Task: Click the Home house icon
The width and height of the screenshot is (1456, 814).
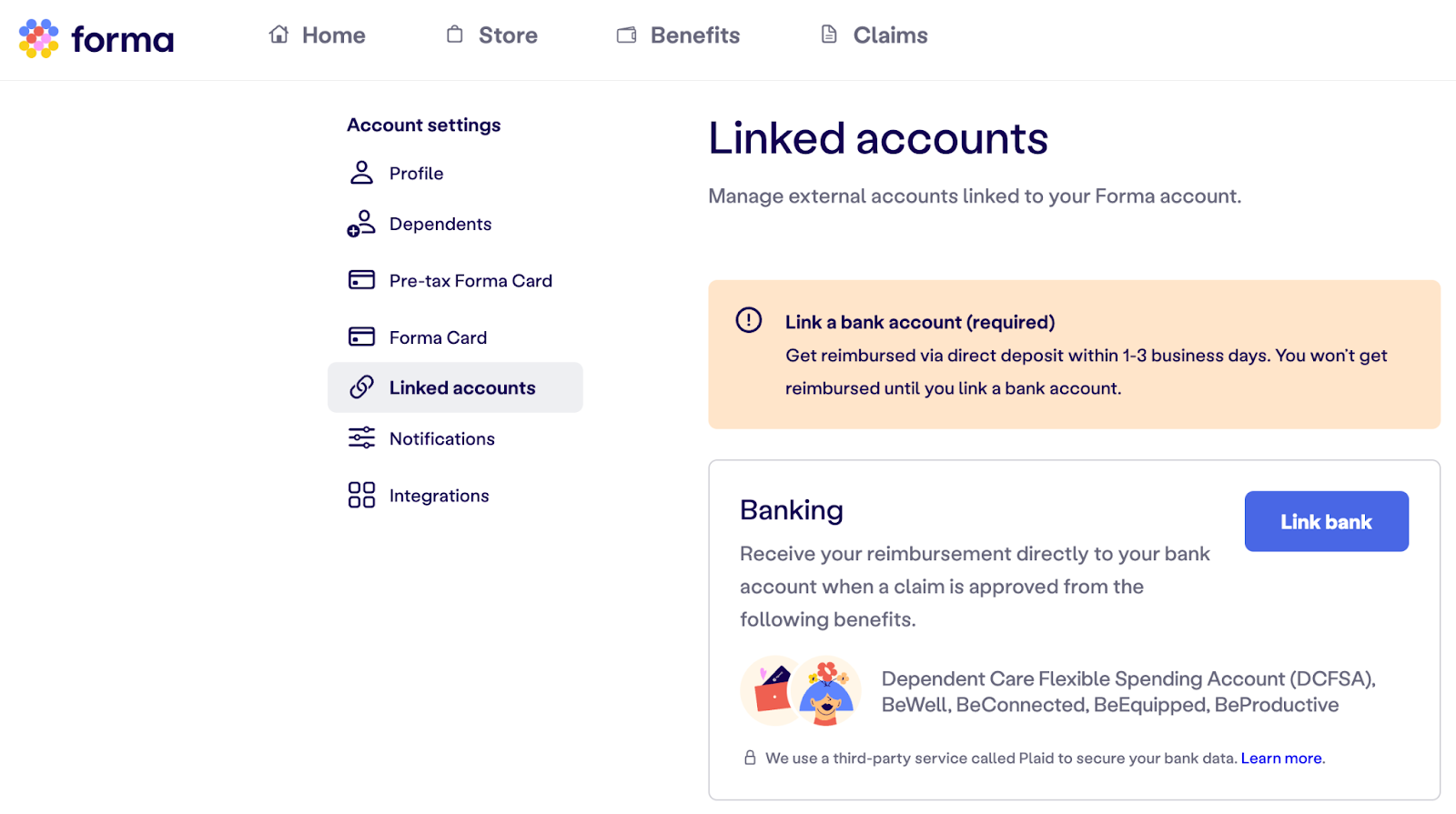Action: [x=278, y=35]
